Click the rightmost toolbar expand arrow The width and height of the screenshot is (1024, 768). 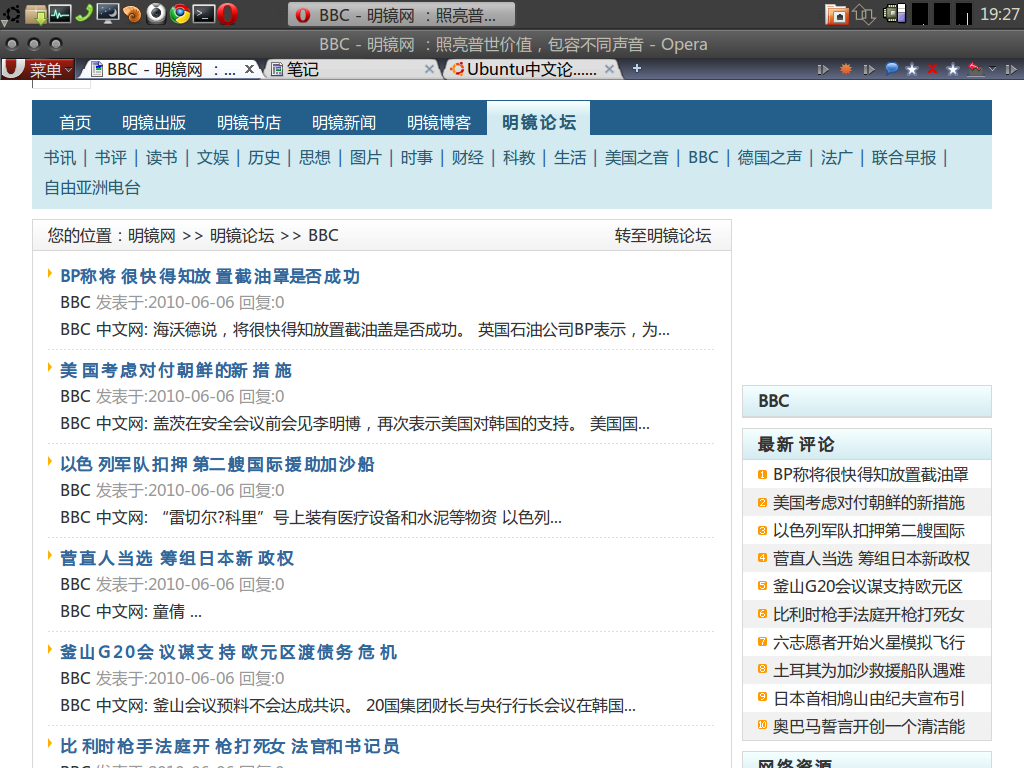[x=1011, y=69]
